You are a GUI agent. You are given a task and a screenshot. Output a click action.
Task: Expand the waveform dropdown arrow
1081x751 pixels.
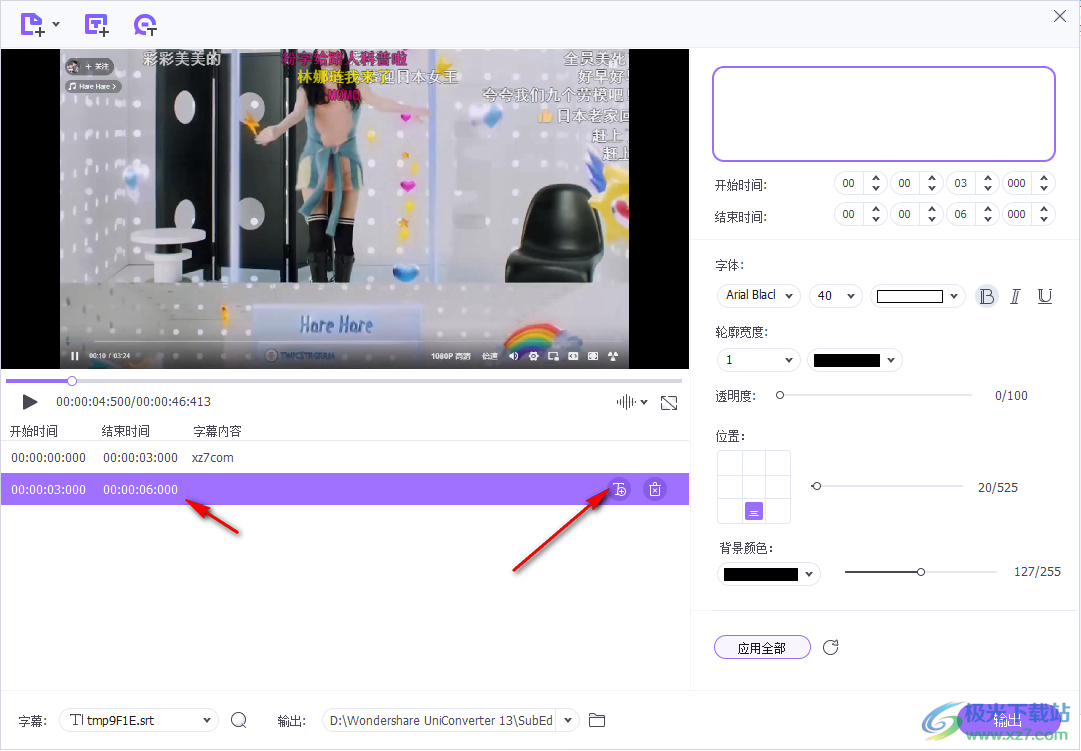pyautogui.click(x=644, y=402)
